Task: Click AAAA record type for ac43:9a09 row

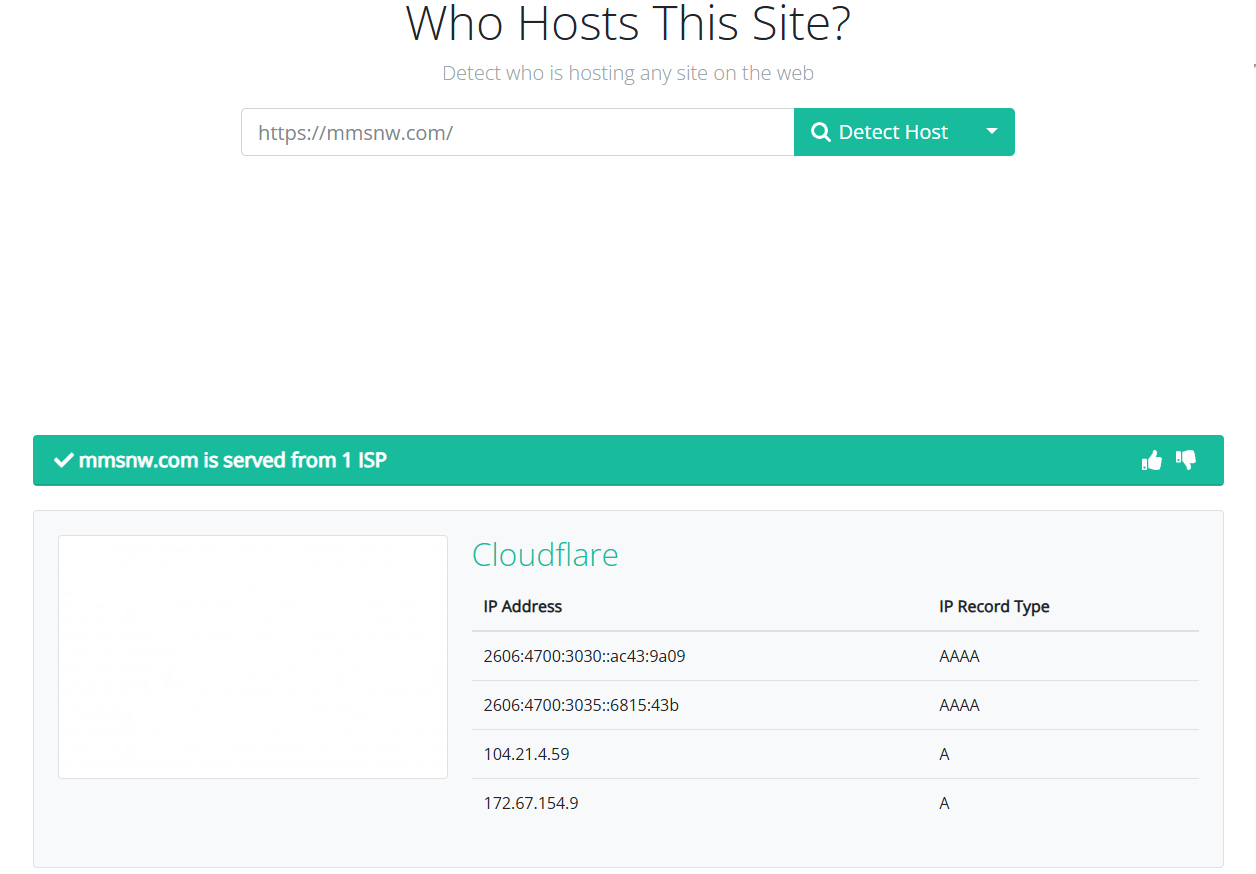Action: [959, 657]
